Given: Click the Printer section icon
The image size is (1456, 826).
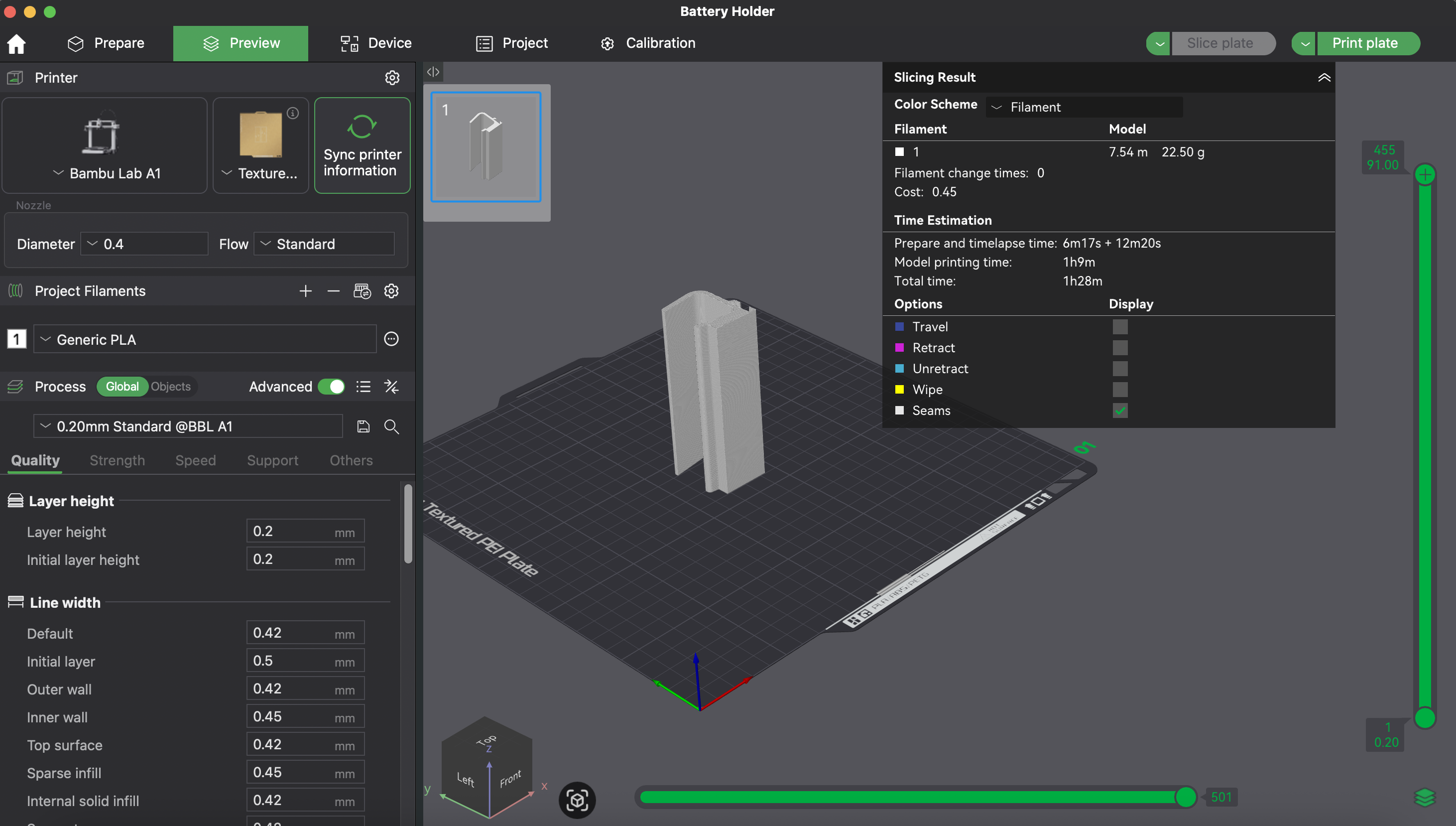Looking at the screenshot, I should point(15,78).
